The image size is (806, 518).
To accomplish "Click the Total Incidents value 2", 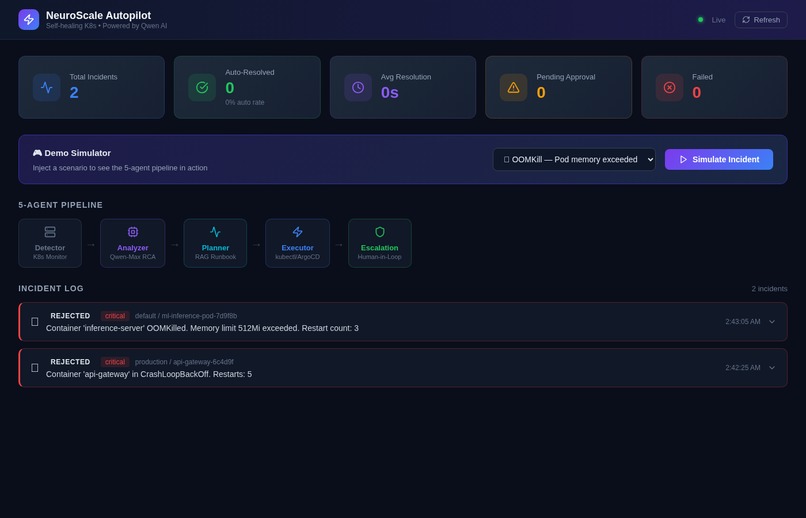I will (74, 92).
